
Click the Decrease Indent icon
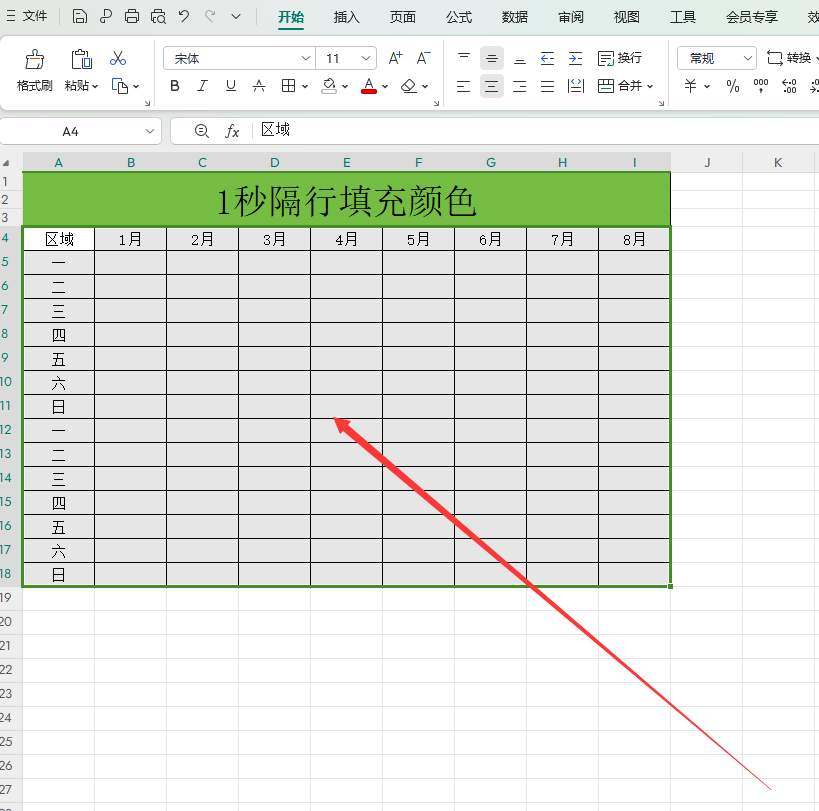click(x=547, y=58)
